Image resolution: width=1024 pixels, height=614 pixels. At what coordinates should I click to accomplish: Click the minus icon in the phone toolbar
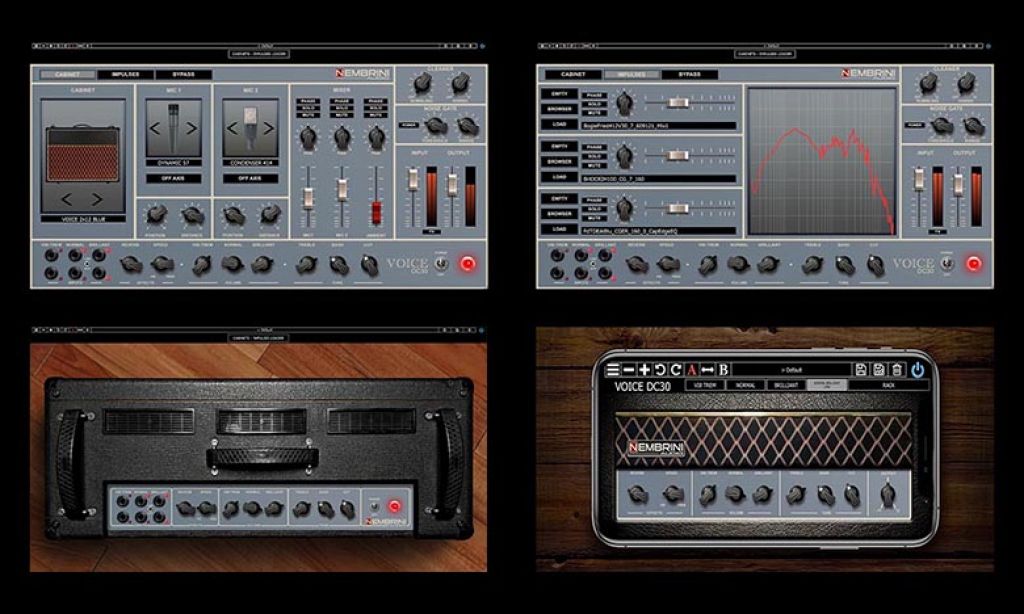tap(628, 370)
